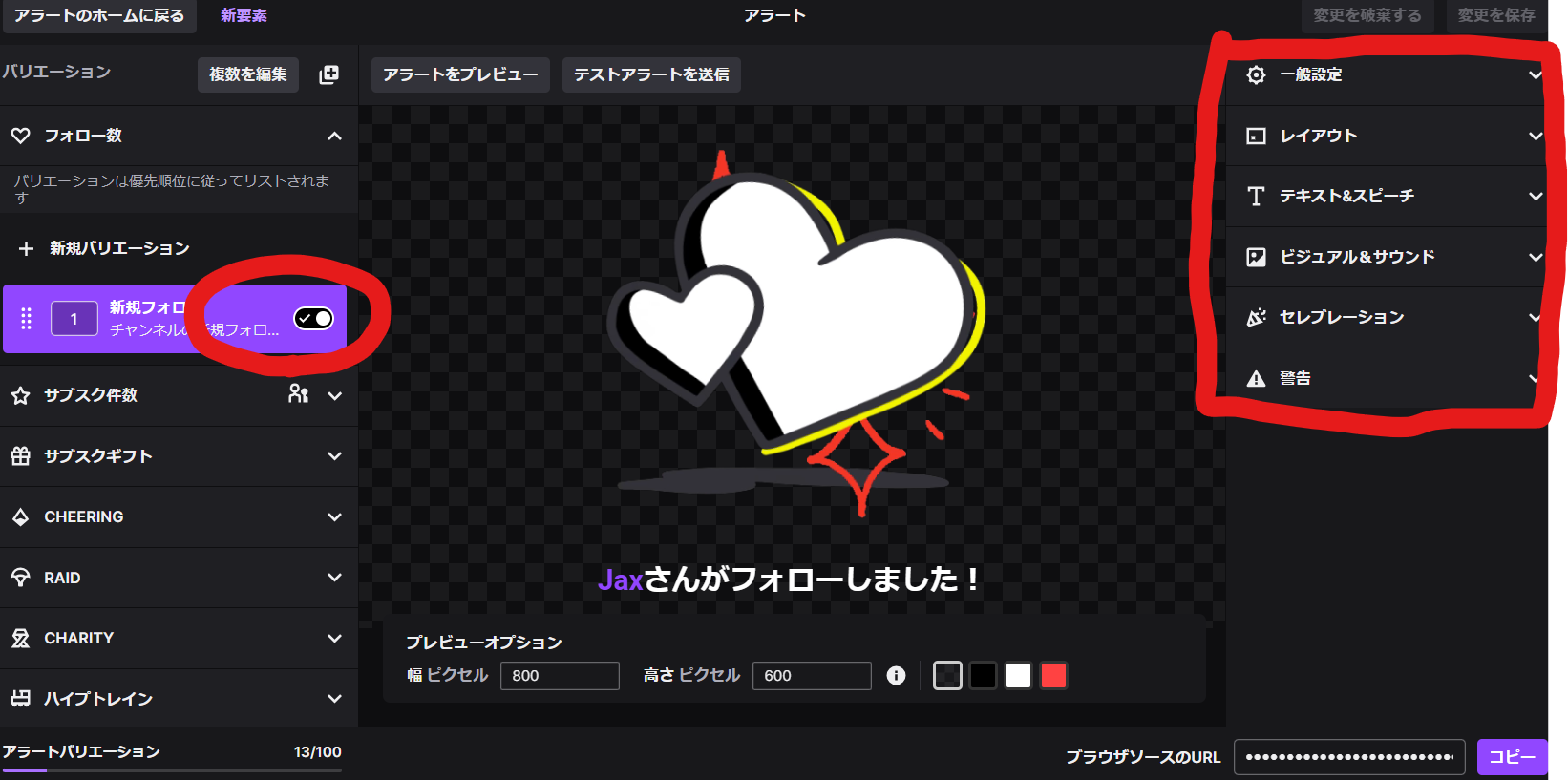Screen dimensions: 1568x780
Task: Click the party popper セレブレーション icon
Action: pos(1257,317)
